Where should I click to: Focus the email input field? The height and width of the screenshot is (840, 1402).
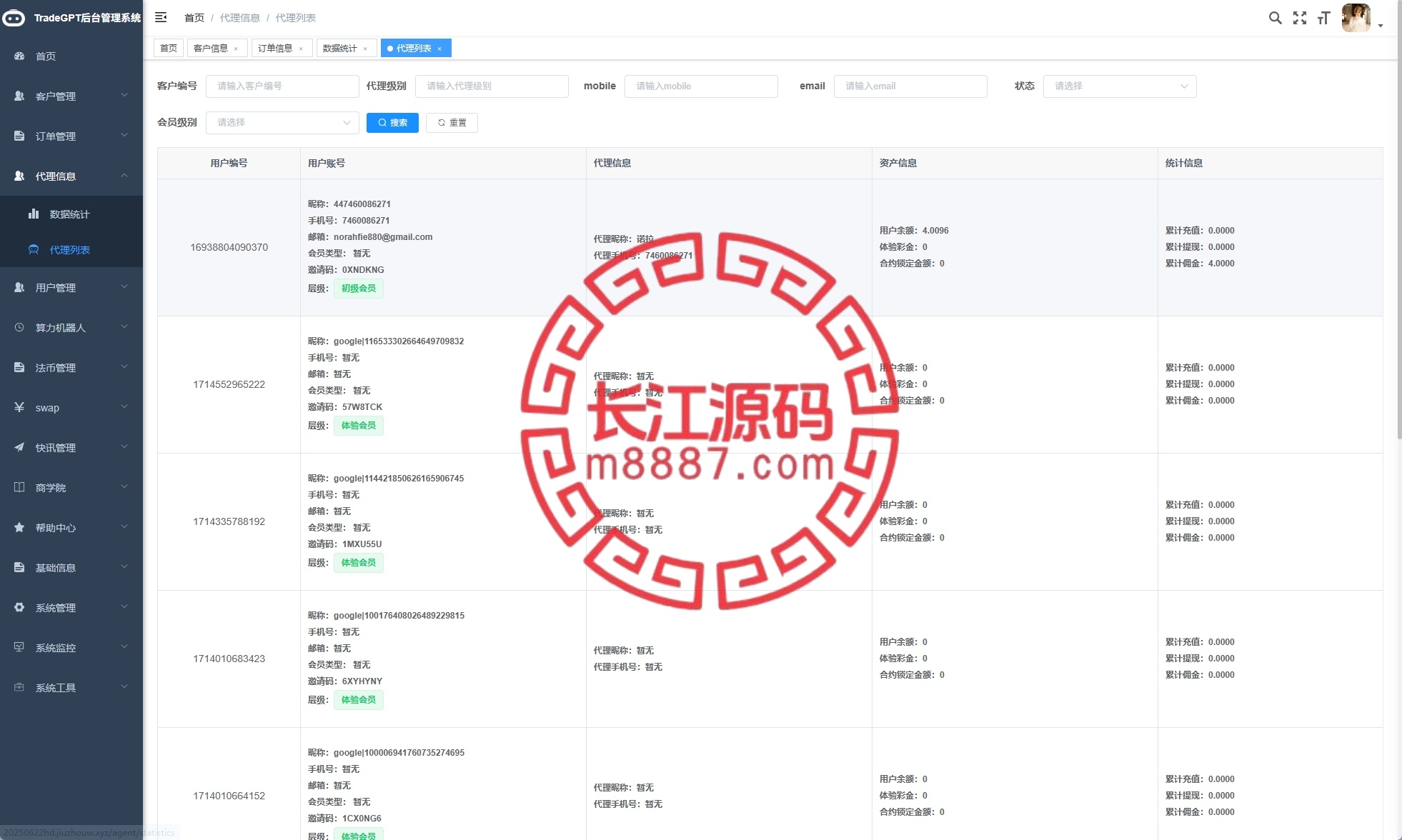pos(910,86)
